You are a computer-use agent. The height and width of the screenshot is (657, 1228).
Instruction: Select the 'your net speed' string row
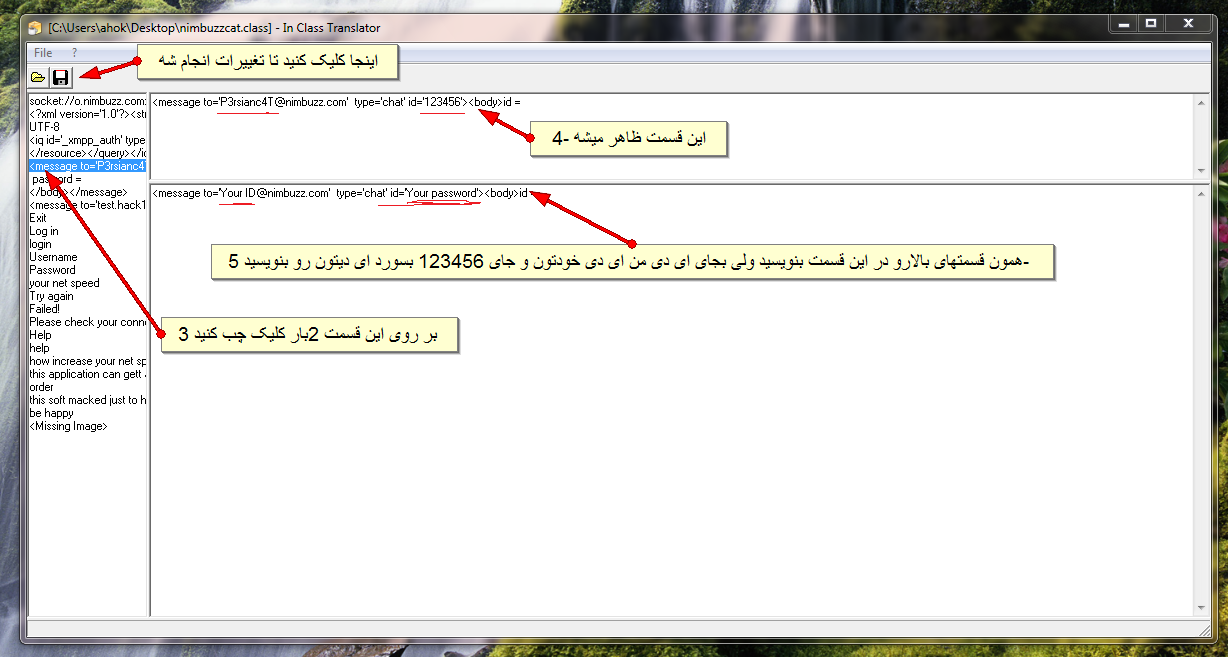tap(88, 283)
